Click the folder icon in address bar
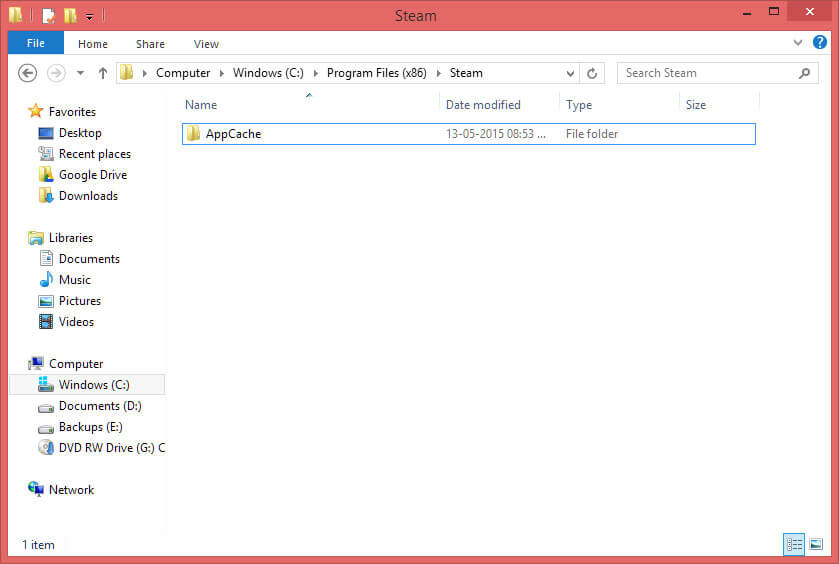Screen dimensions: 839x564 [x=127, y=72]
